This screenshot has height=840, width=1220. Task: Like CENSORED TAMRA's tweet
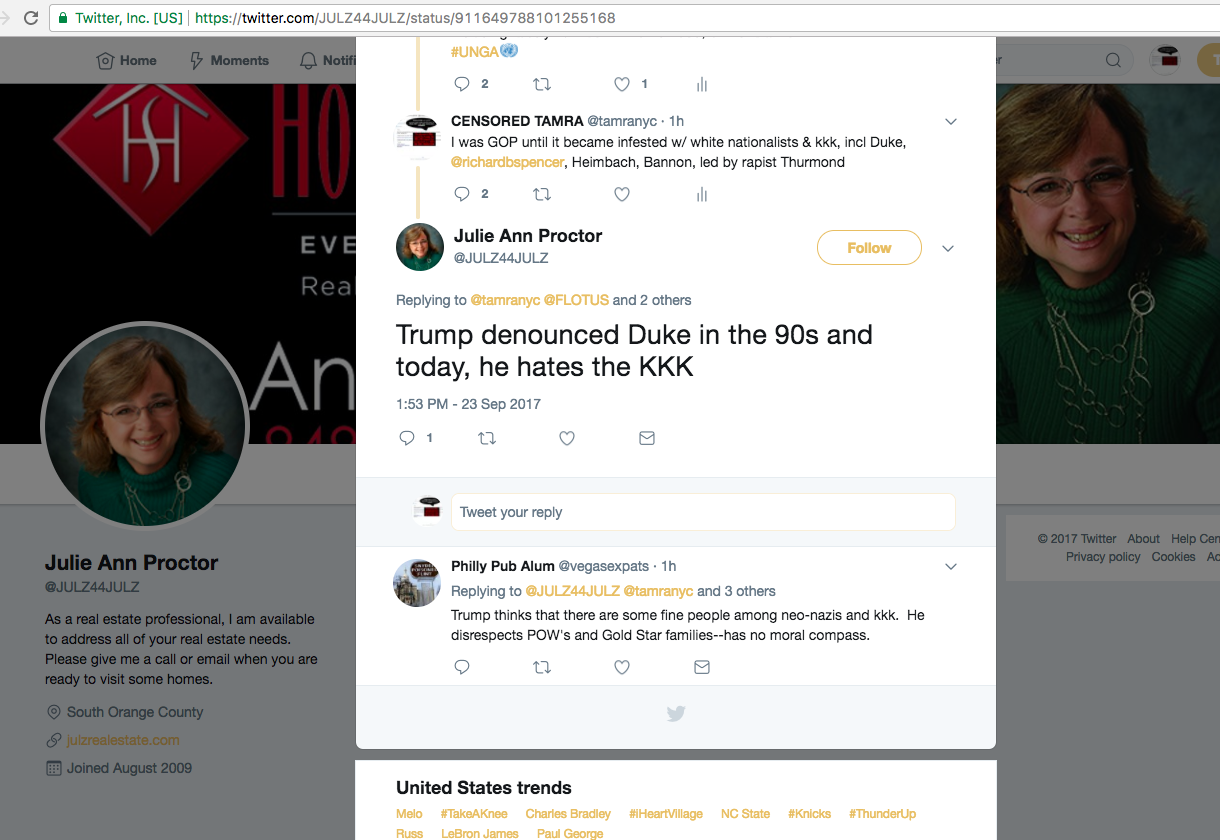tap(622, 194)
